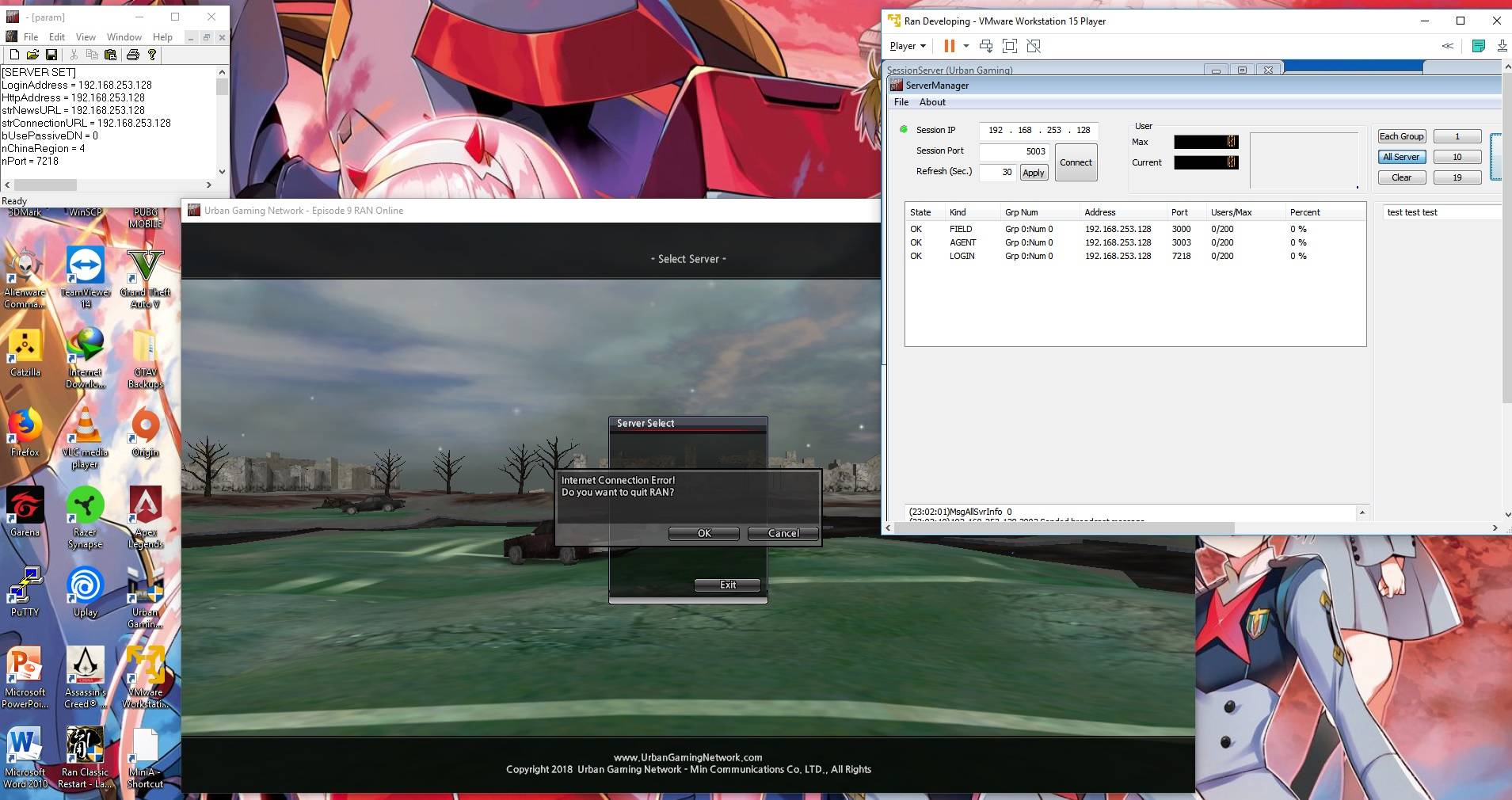The height and width of the screenshot is (800, 1512).
Task: Enter full screen mode in VMware Player
Action: [1010, 46]
